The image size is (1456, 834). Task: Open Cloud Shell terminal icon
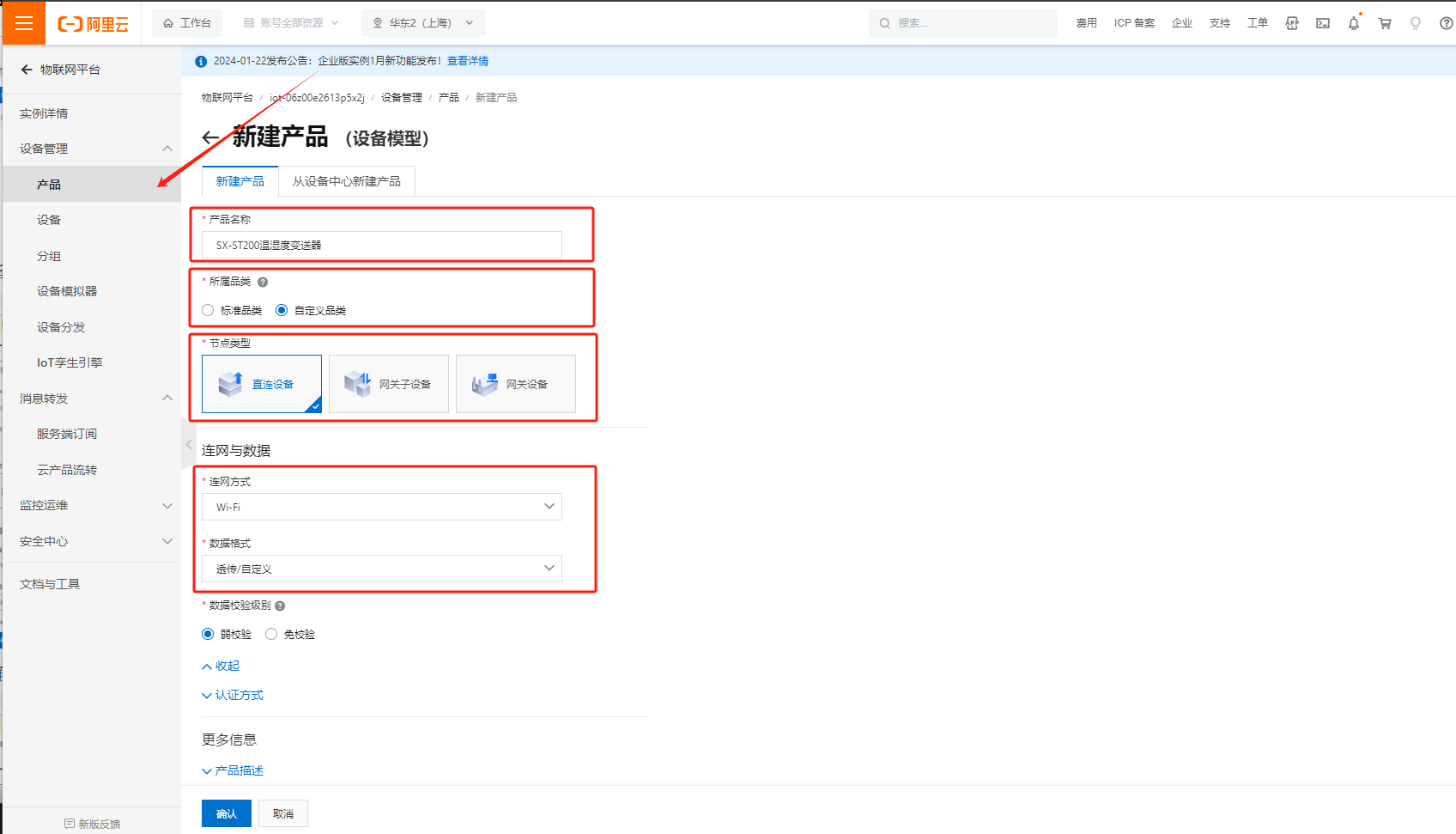pyautogui.click(x=1322, y=23)
